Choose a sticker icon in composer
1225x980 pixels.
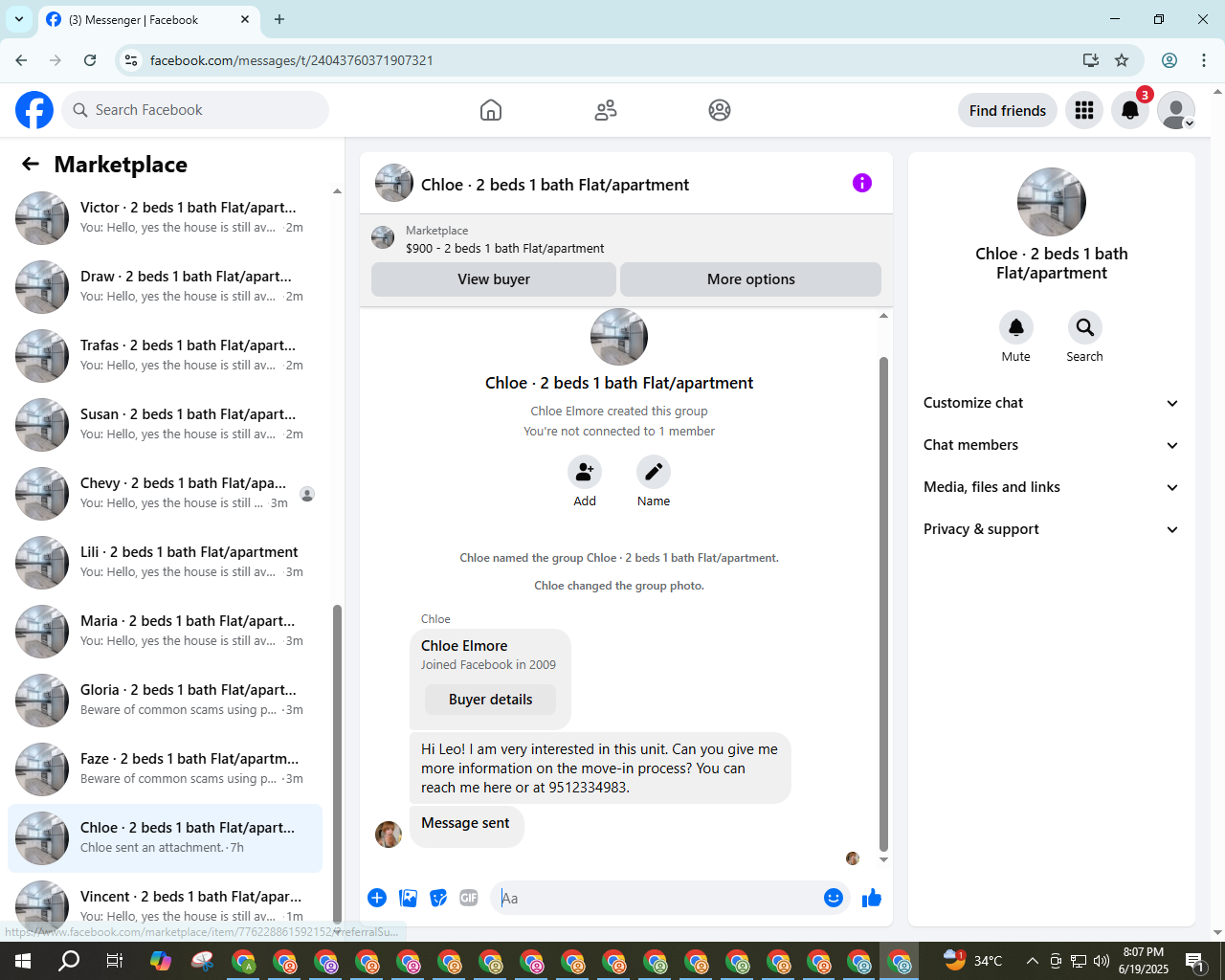tap(438, 898)
